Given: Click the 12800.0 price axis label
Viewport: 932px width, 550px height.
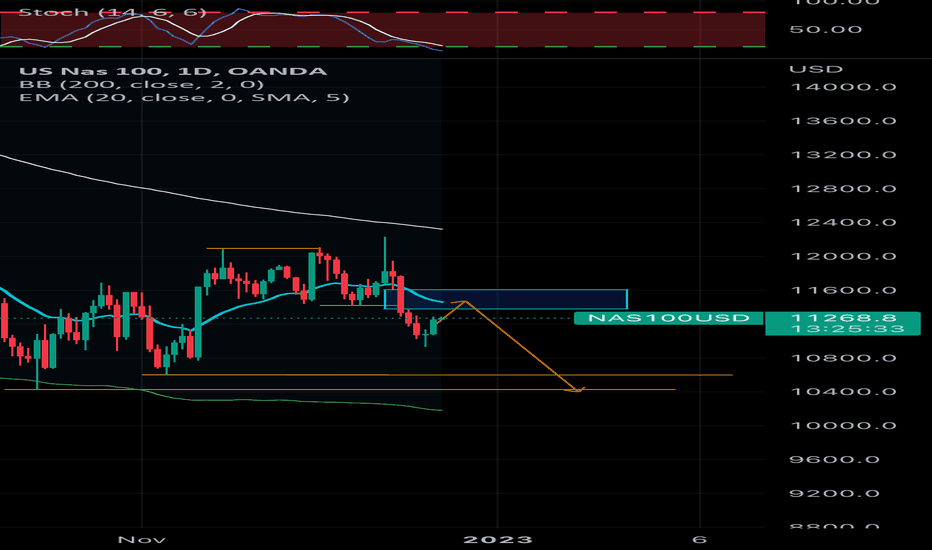Looking at the screenshot, I should 843,189.
